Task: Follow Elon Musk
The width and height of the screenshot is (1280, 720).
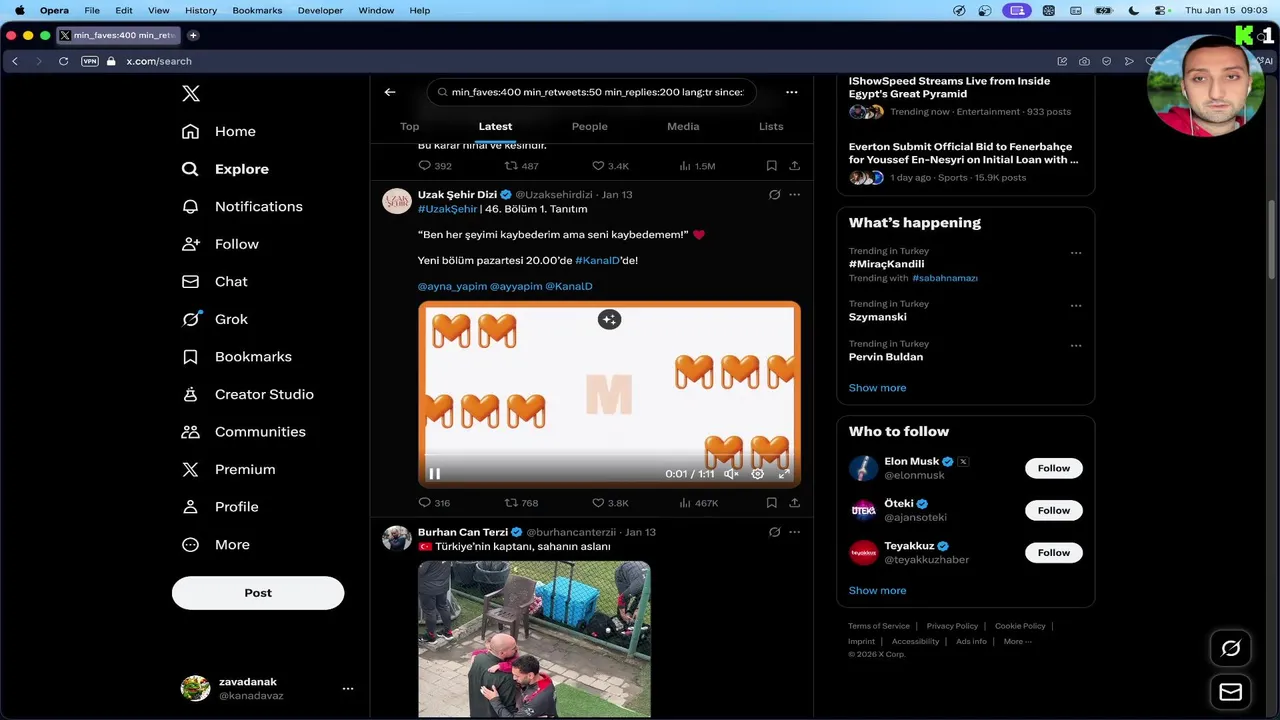Action: point(1053,468)
